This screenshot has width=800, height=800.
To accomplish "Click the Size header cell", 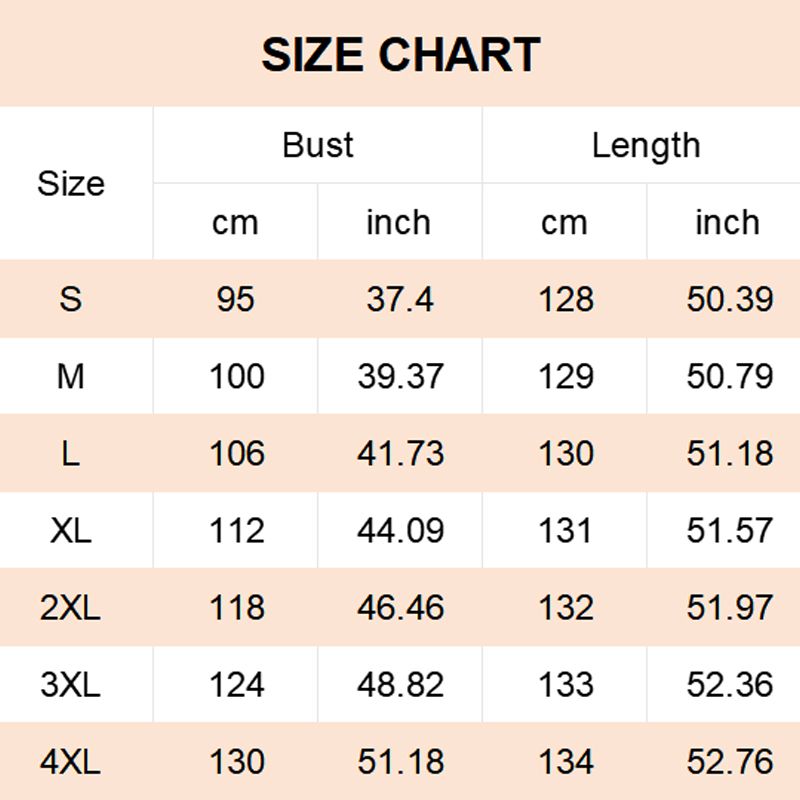I will (x=71, y=184).
